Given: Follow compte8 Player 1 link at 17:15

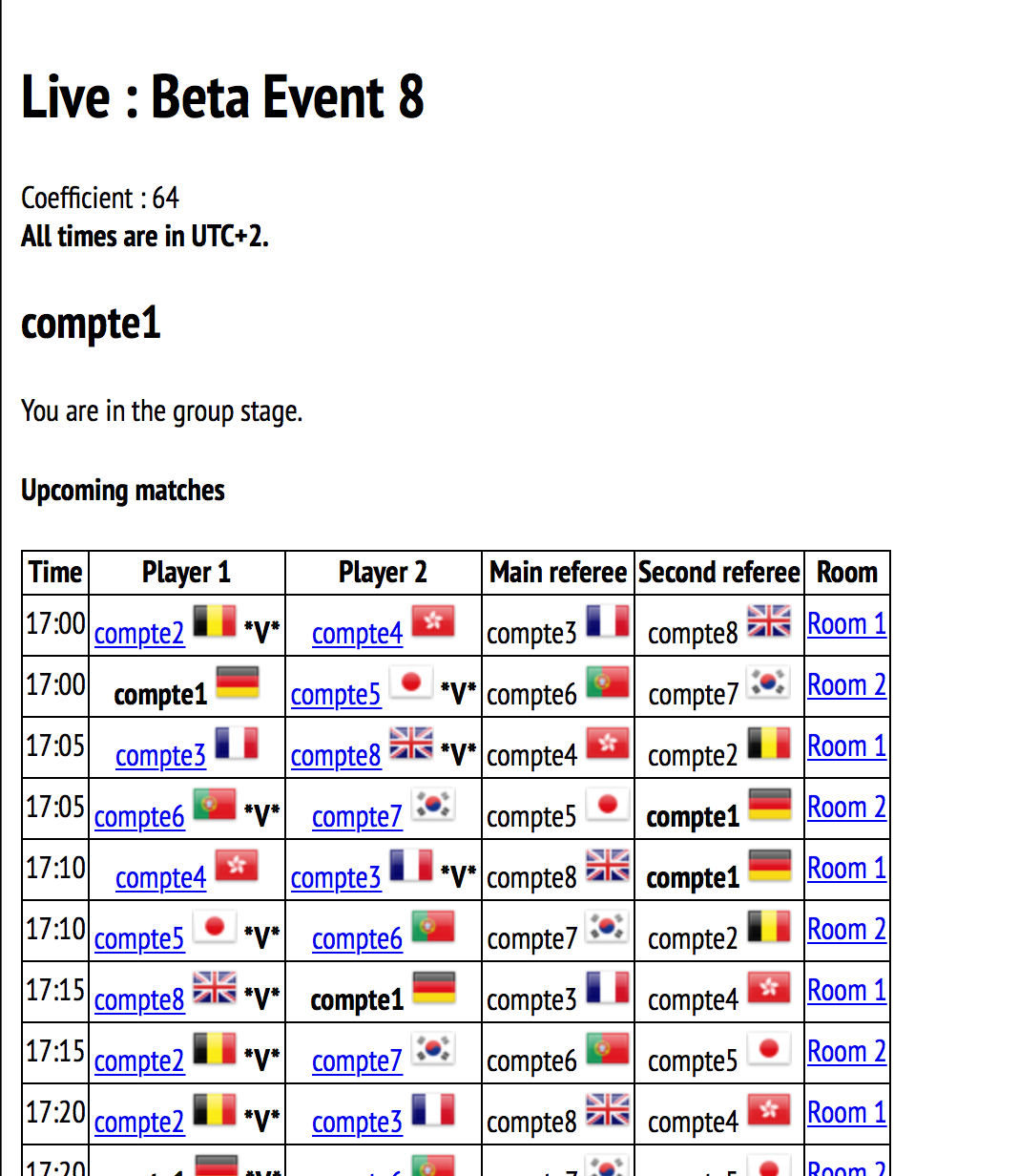Looking at the screenshot, I should 139,1000.
